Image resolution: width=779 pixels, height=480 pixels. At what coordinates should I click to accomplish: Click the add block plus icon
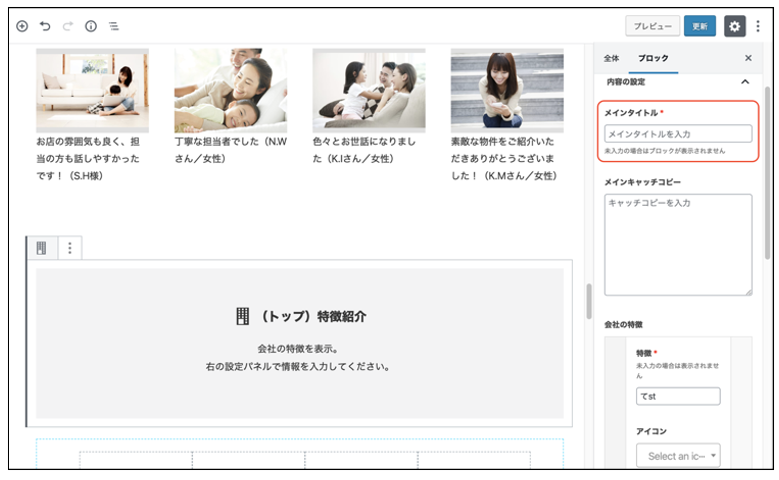pos(22,26)
